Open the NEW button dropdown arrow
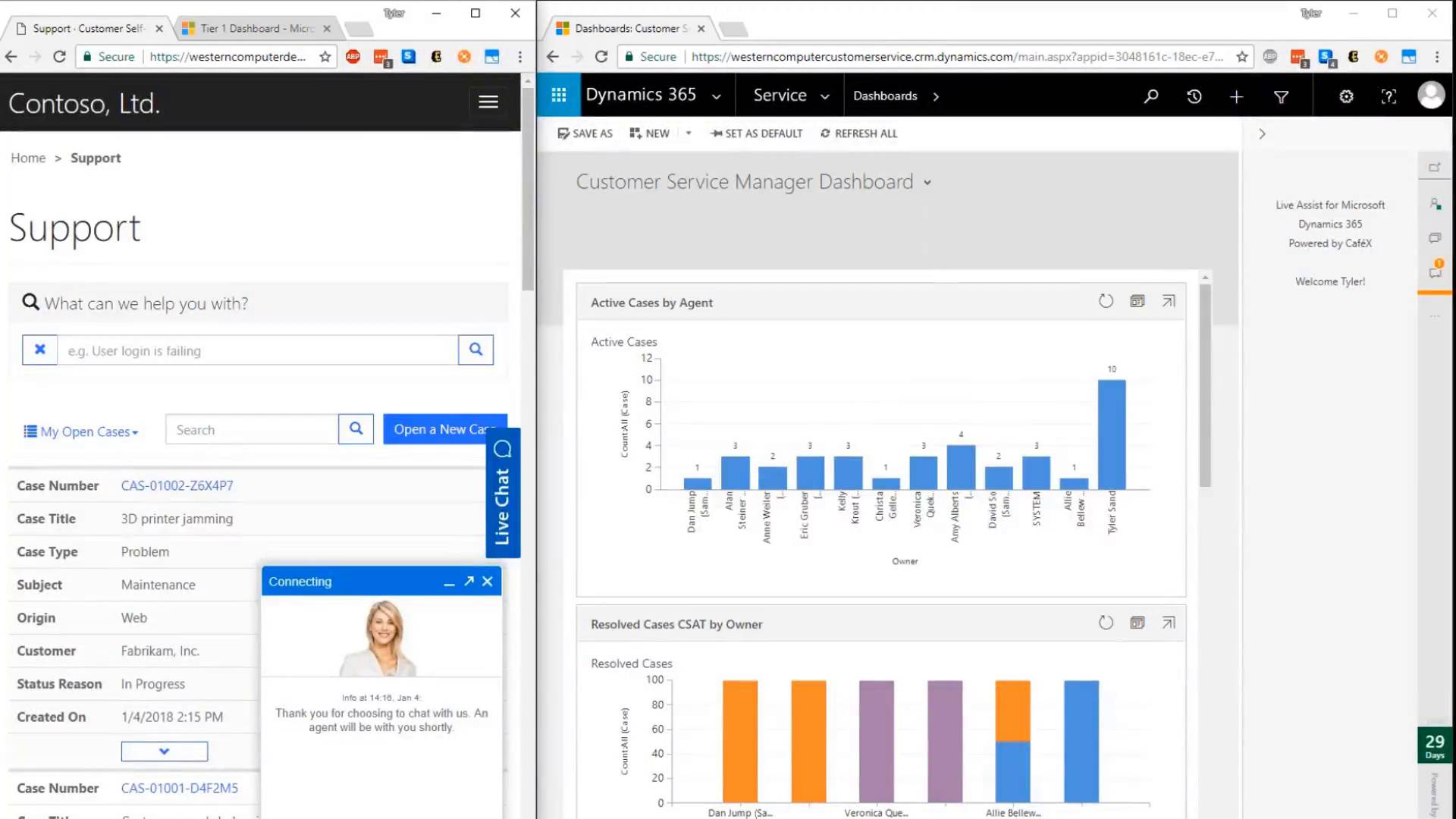The image size is (1456, 819). click(687, 133)
